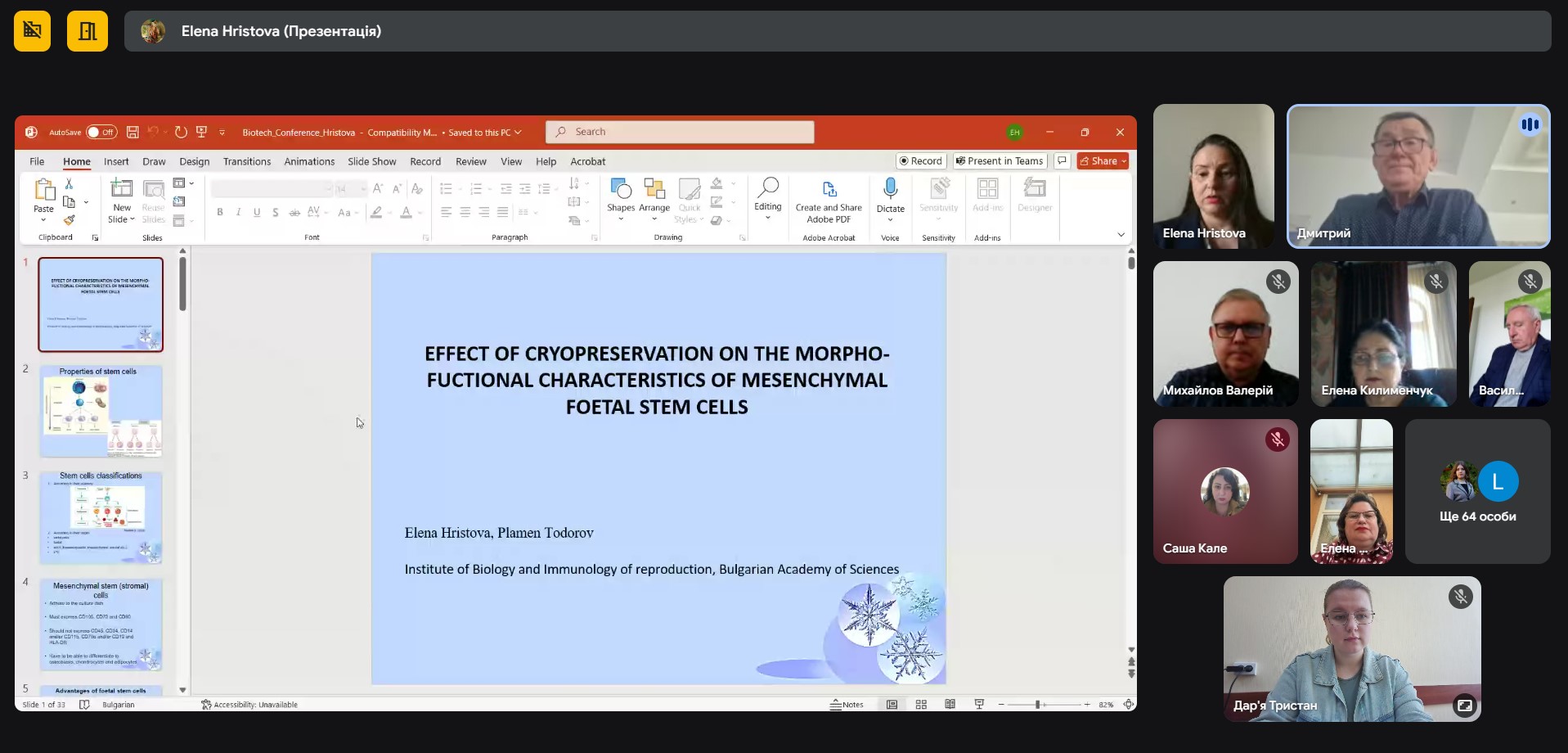Image resolution: width=1568 pixels, height=753 pixels.
Task: Open the Acrobat tab
Action: 588,161
